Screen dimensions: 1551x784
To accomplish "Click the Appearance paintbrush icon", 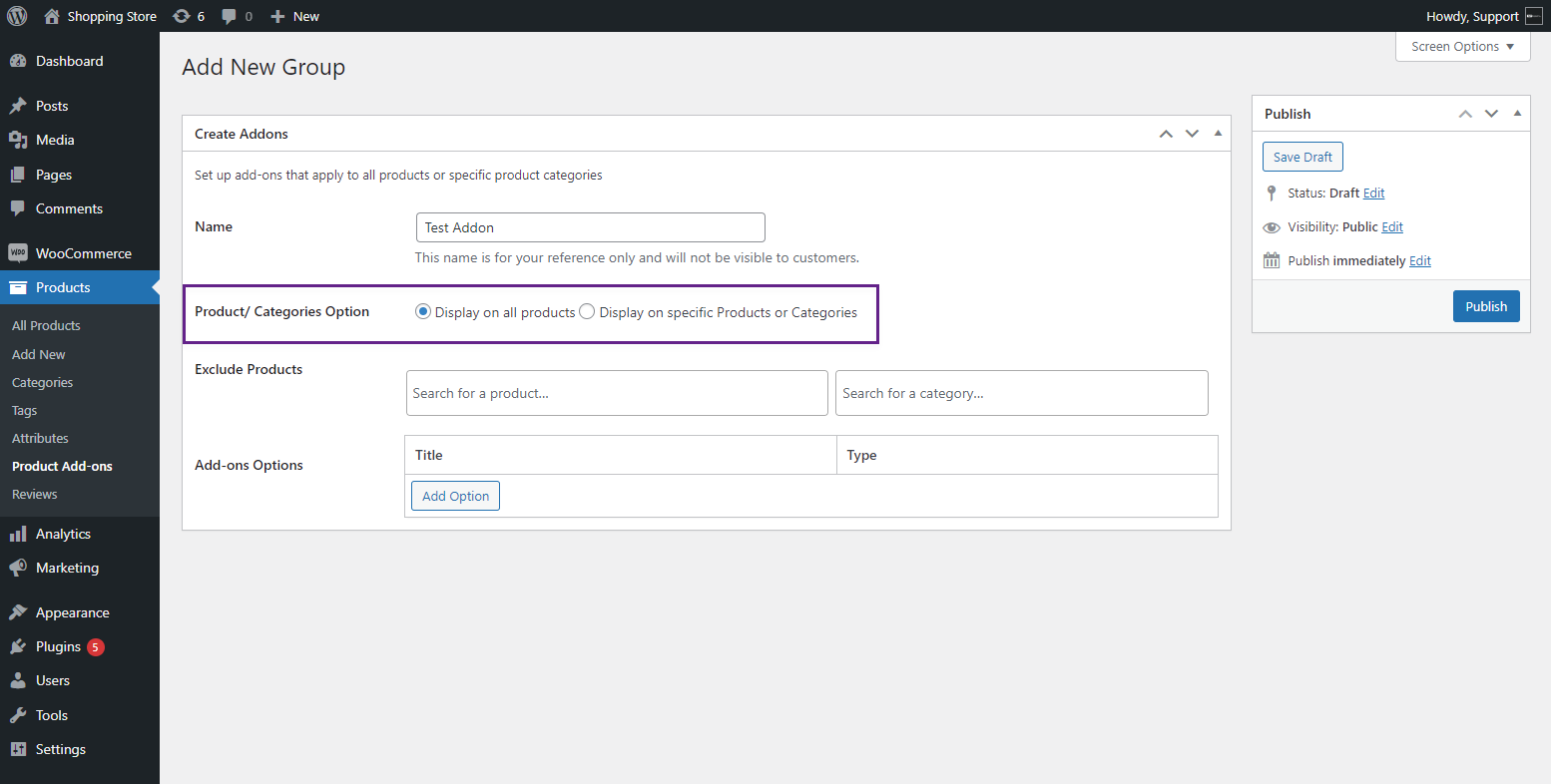I will tap(18, 612).
